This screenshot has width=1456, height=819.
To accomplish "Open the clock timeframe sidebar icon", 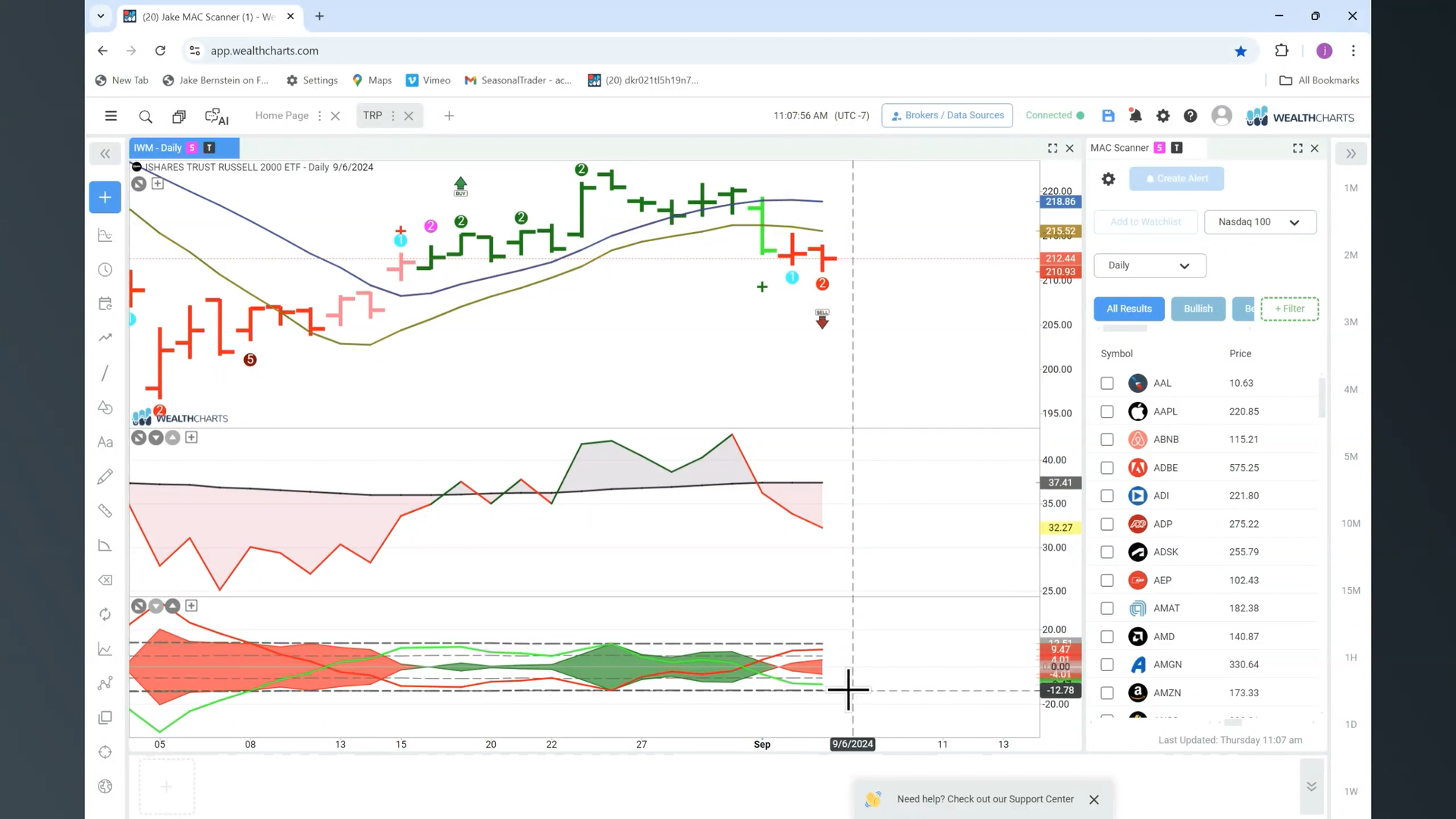I will pos(105,270).
